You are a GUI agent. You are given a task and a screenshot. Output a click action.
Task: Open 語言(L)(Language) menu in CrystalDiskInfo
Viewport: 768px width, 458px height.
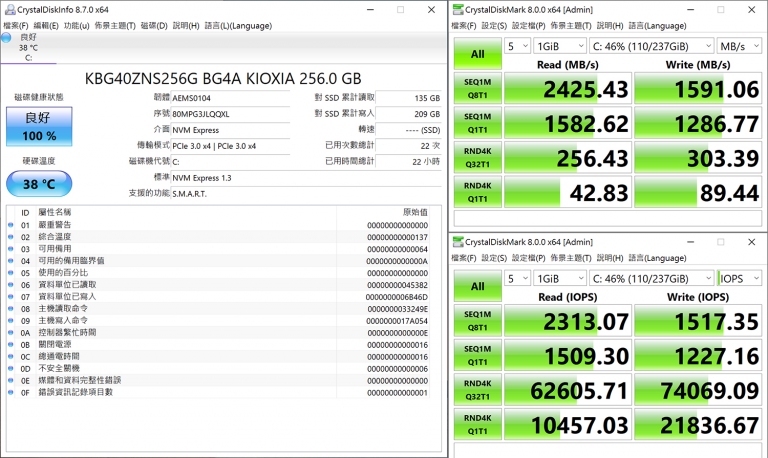tap(238, 25)
